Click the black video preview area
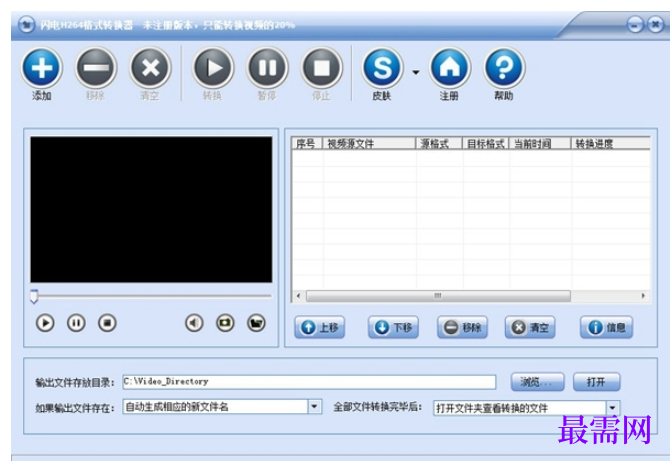The image size is (670, 461). click(151, 209)
